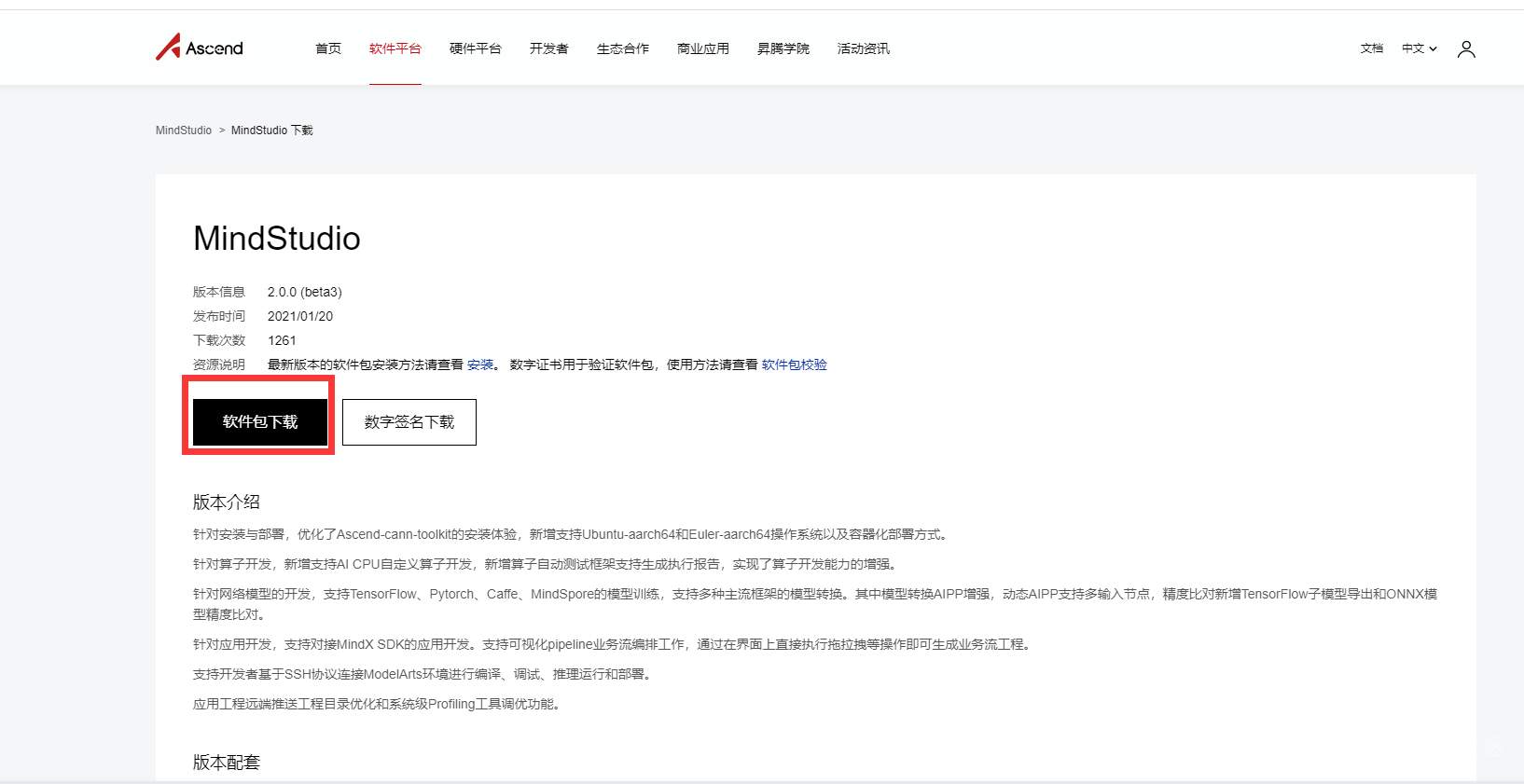Select the version text 2.0.0 (beta3)

(x=305, y=292)
